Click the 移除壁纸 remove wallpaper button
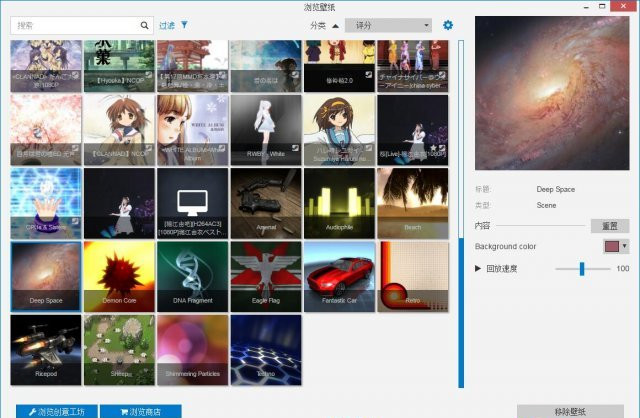The image size is (640, 418). 570,411
